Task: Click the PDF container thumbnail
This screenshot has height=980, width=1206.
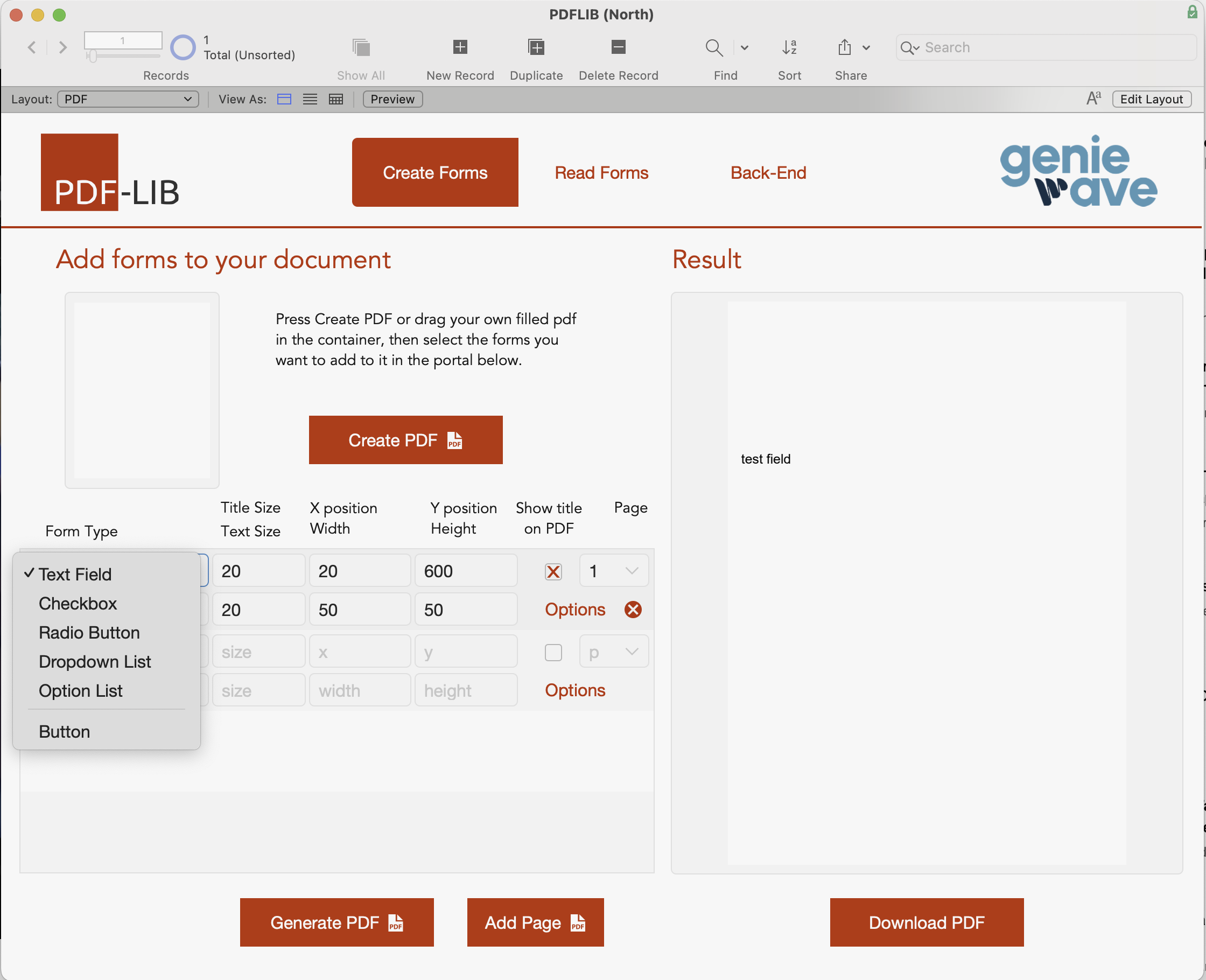Action: pyautogui.click(x=142, y=390)
